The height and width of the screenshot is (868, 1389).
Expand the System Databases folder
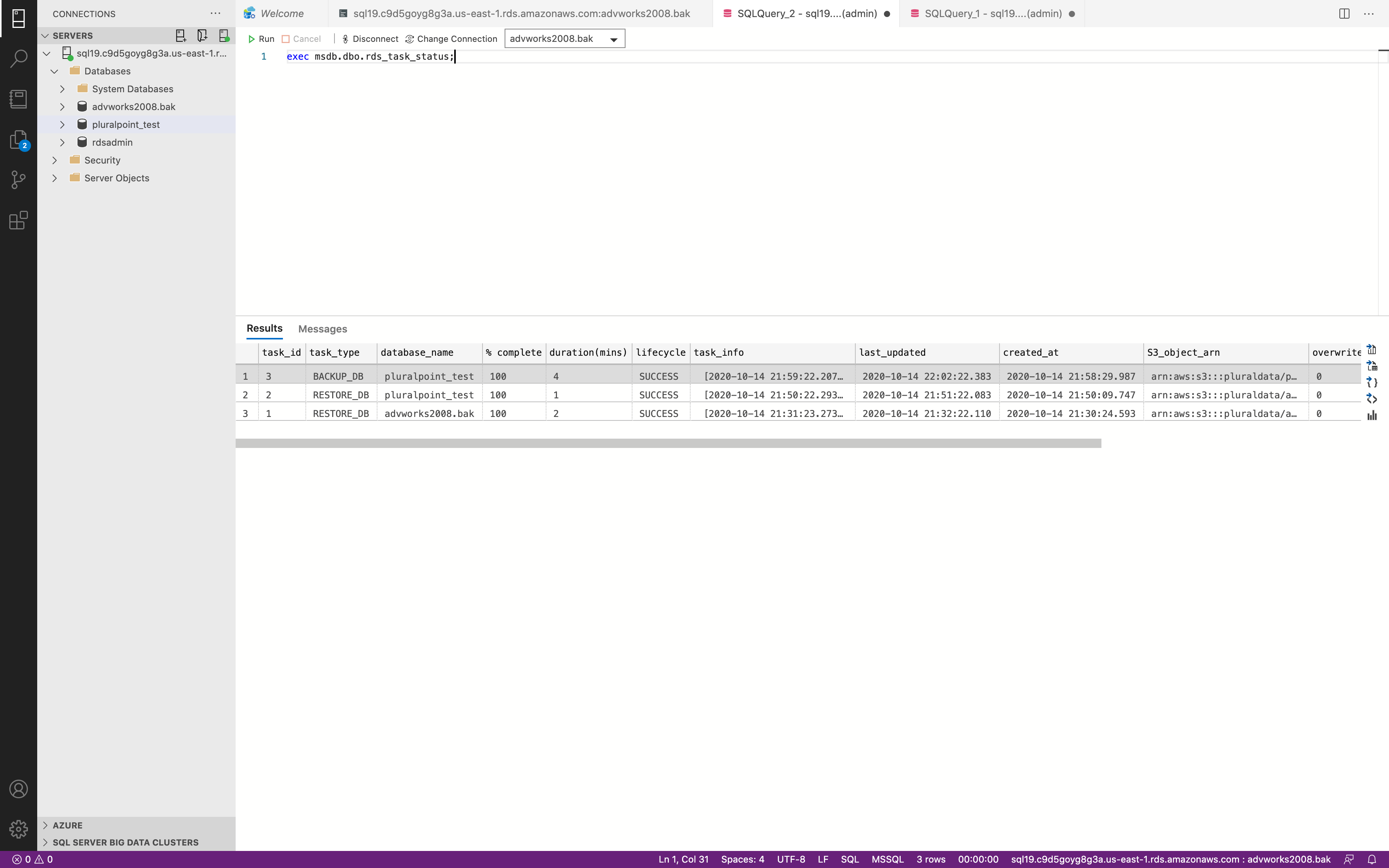coord(62,89)
